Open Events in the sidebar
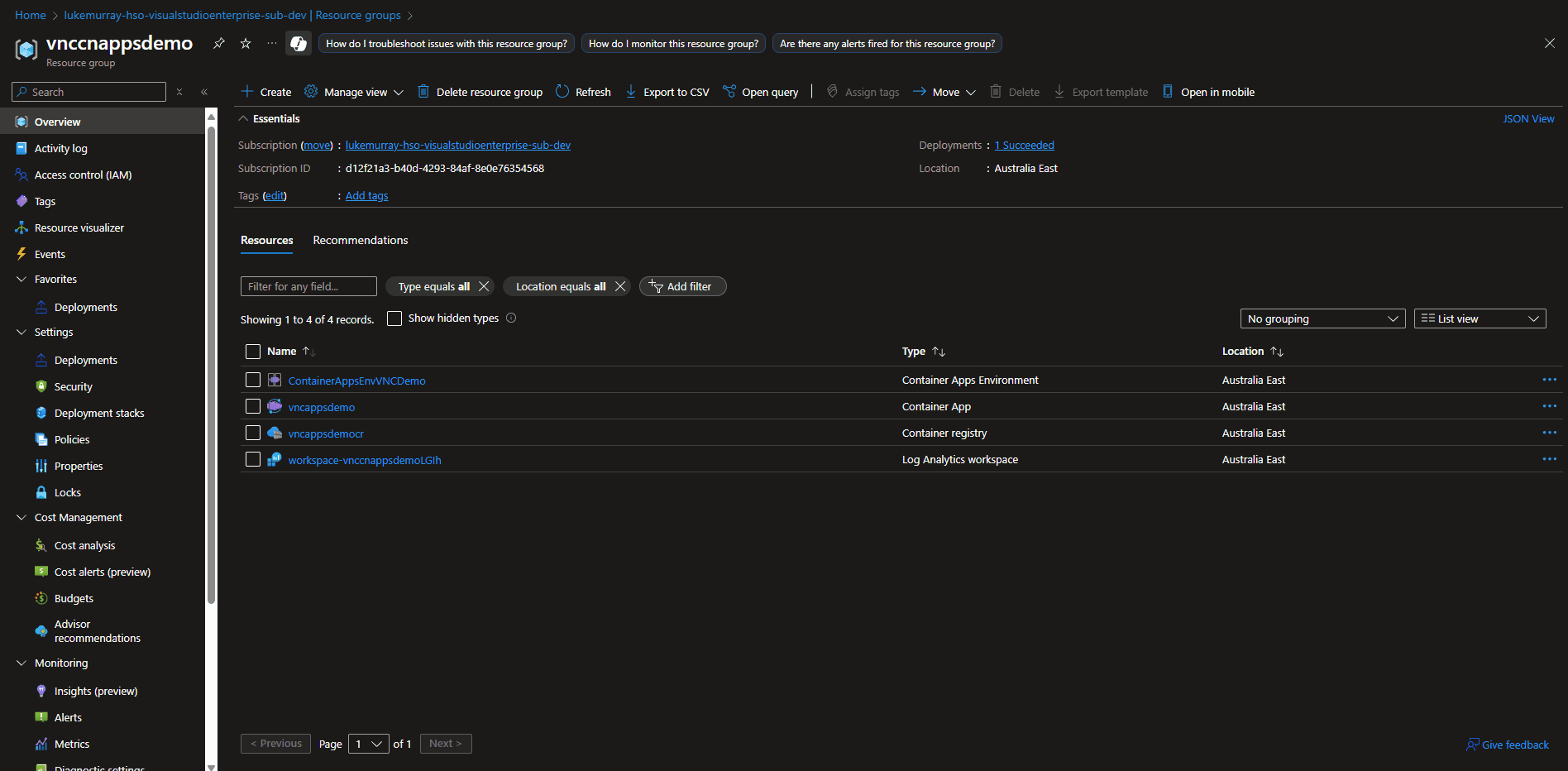Image resolution: width=1568 pixels, height=771 pixels. pos(50,254)
